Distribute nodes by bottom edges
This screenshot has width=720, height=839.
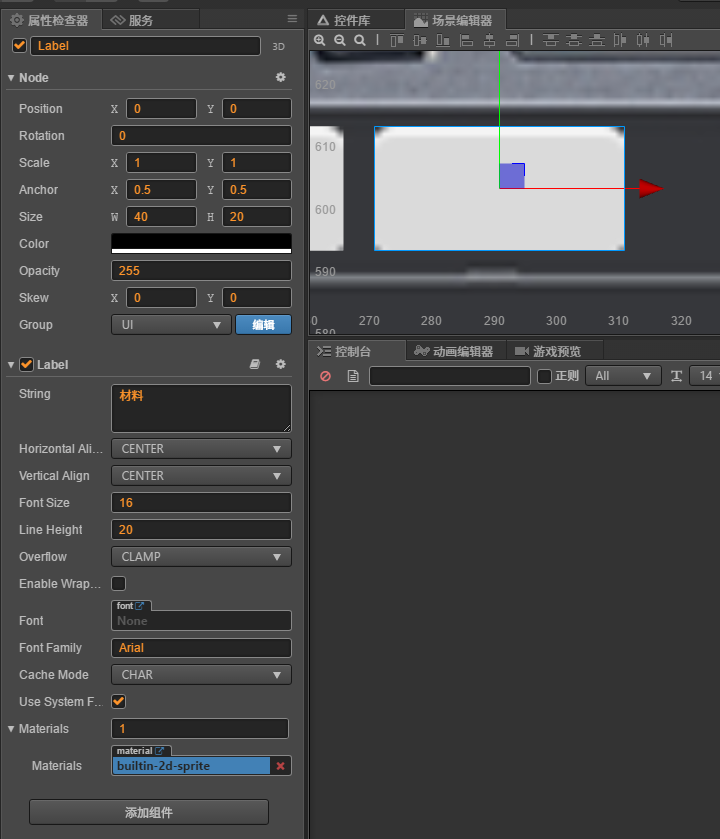(596, 40)
